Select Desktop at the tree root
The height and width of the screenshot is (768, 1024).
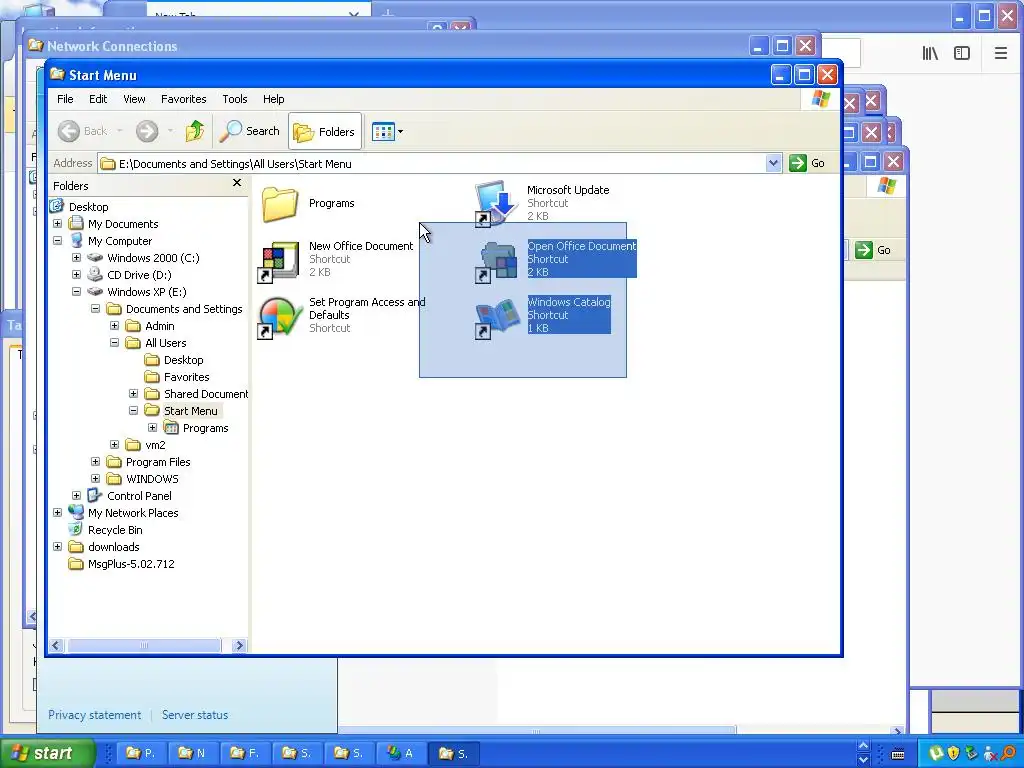pos(88,207)
